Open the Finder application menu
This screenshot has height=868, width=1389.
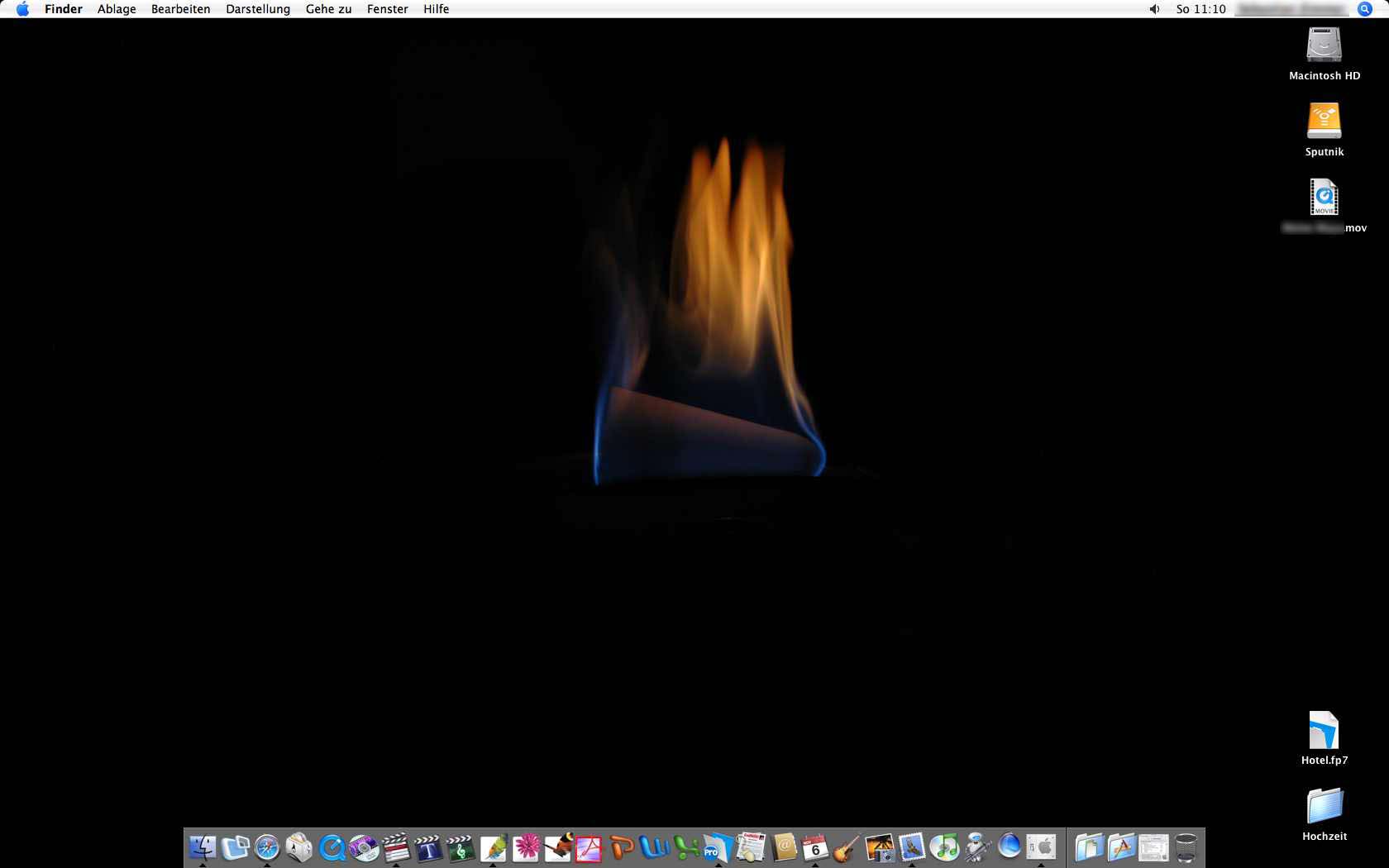coord(64,9)
